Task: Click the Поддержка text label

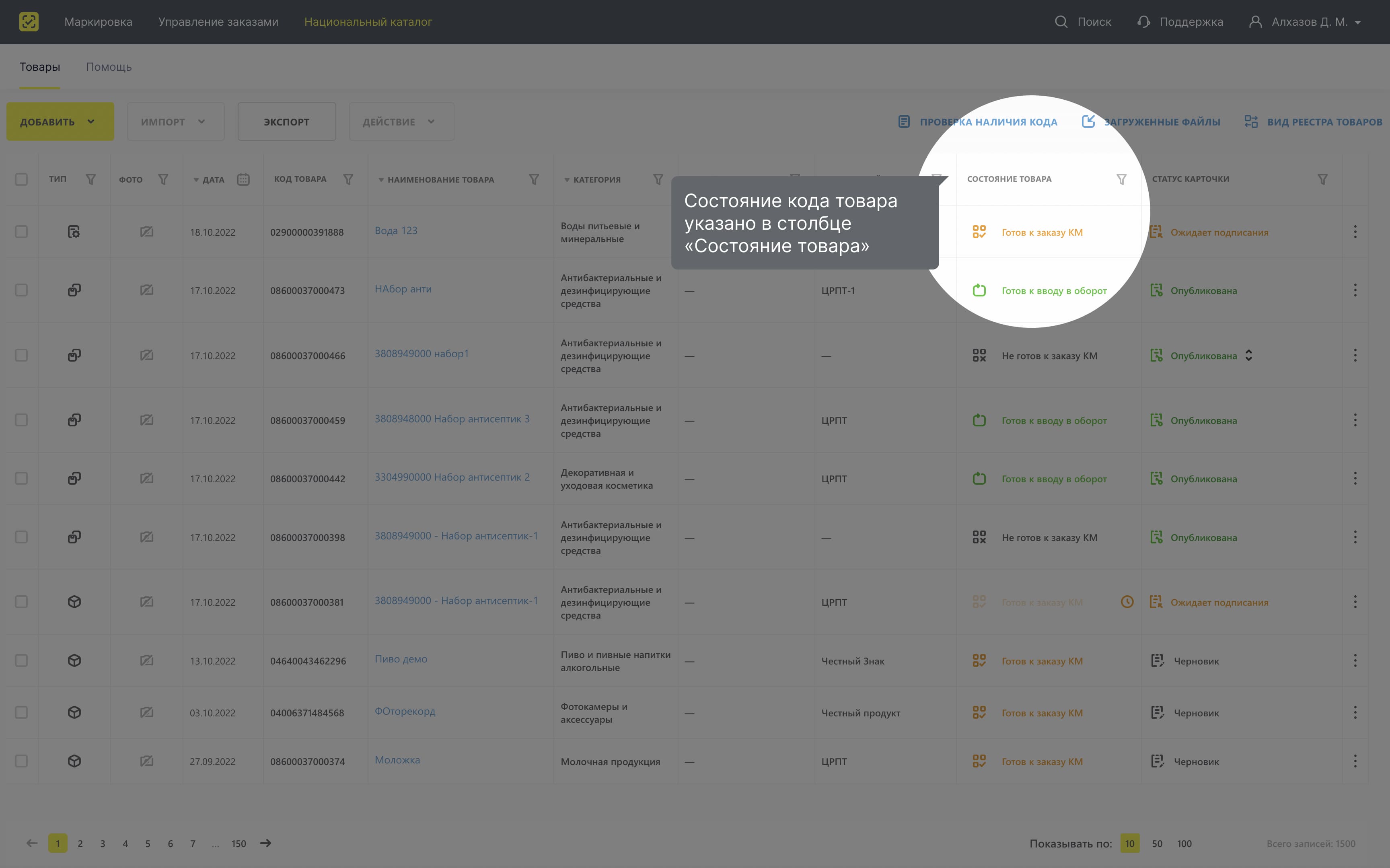Action: [x=1191, y=22]
